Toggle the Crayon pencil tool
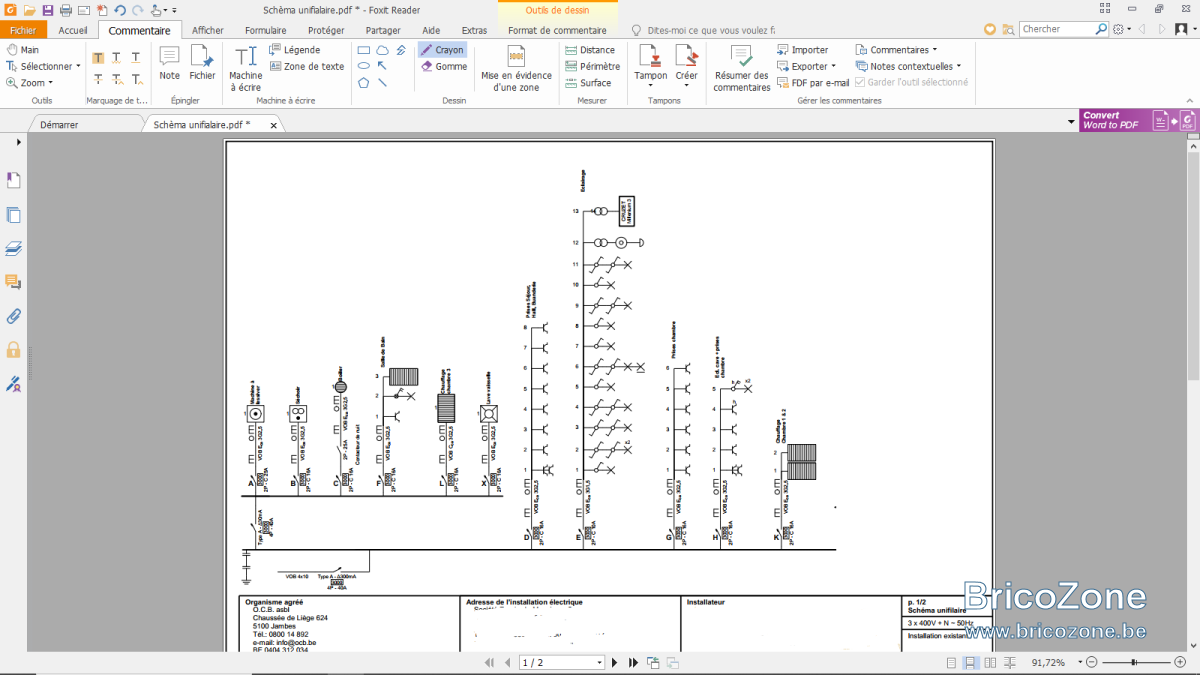The image size is (1200, 675). click(x=442, y=50)
